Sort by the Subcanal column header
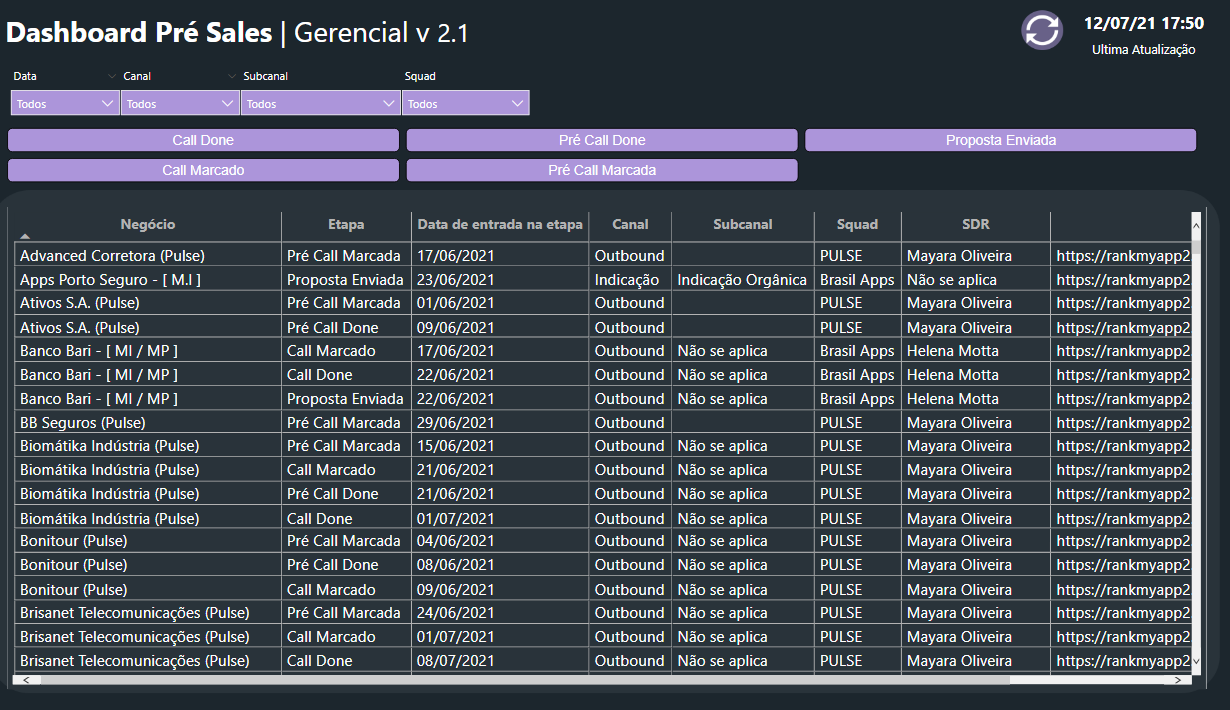The width and height of the screenshot is (1230, 710). click(x=743, y=224)
